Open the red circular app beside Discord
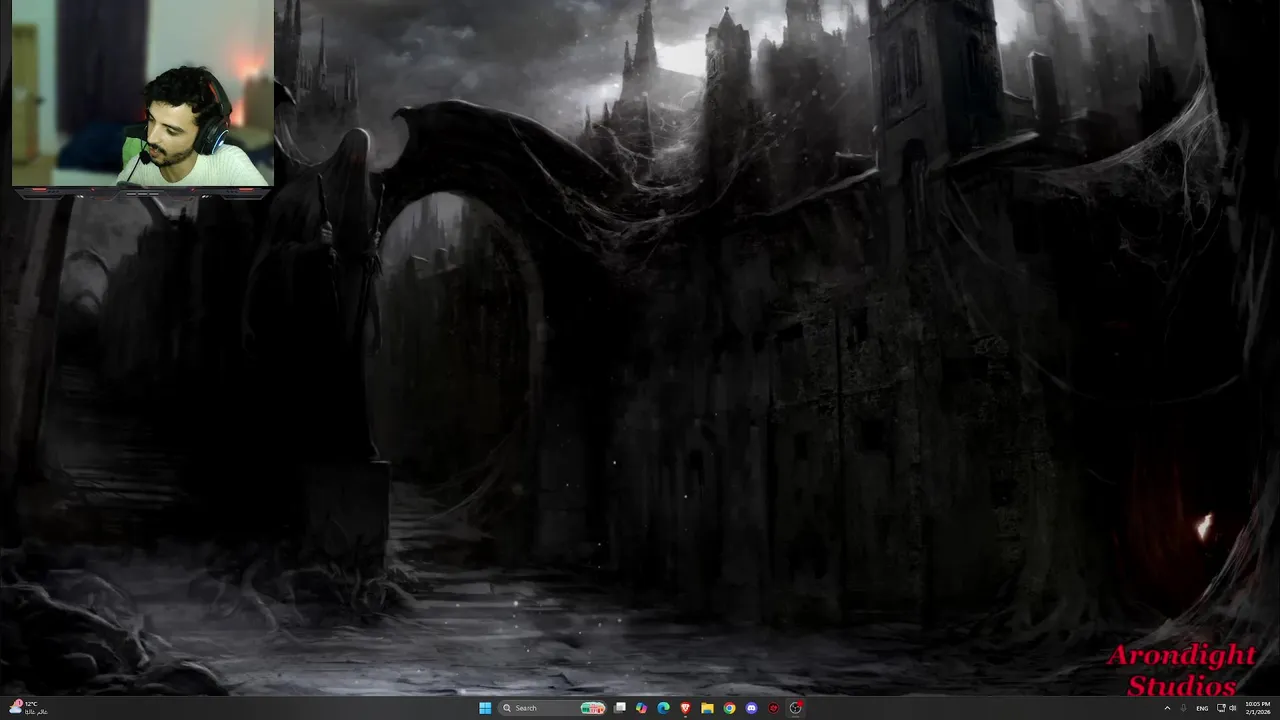Viewport: 1280px width, 720px height. point(773,708)
